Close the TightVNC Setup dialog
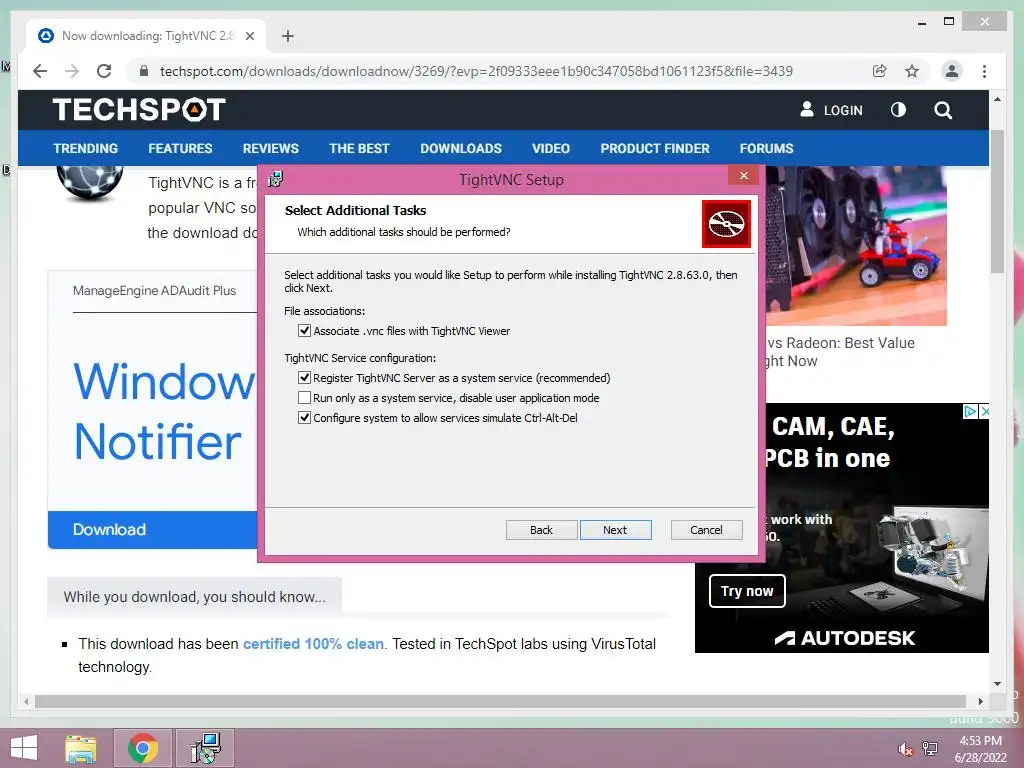This screenshot has height=768, width=1024. tap(743, 176)
